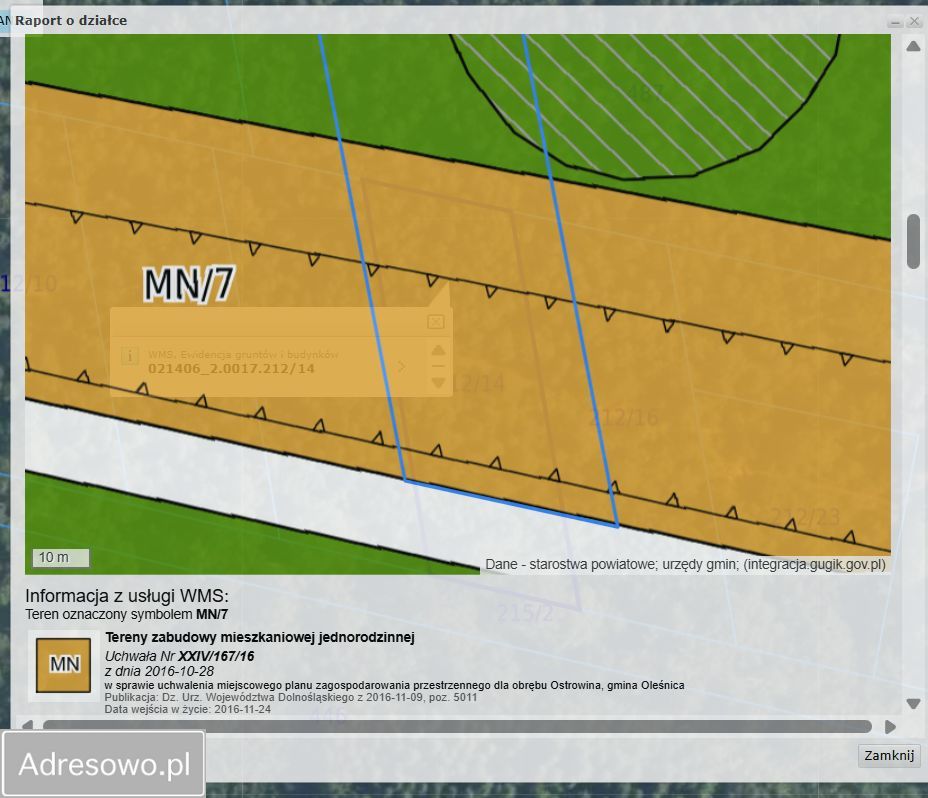Screen dimensions: 928x798
Task: Click the horizontal scroll left arrow
Action: [x=27, y=726]
